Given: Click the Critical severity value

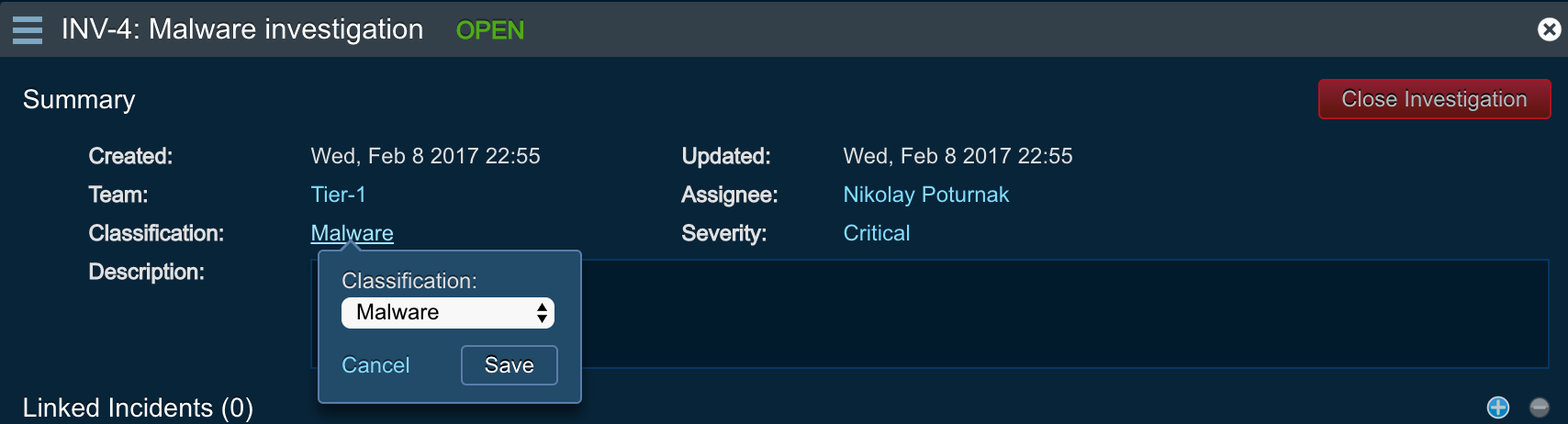Looking at the screenshot, I should 876,233.
